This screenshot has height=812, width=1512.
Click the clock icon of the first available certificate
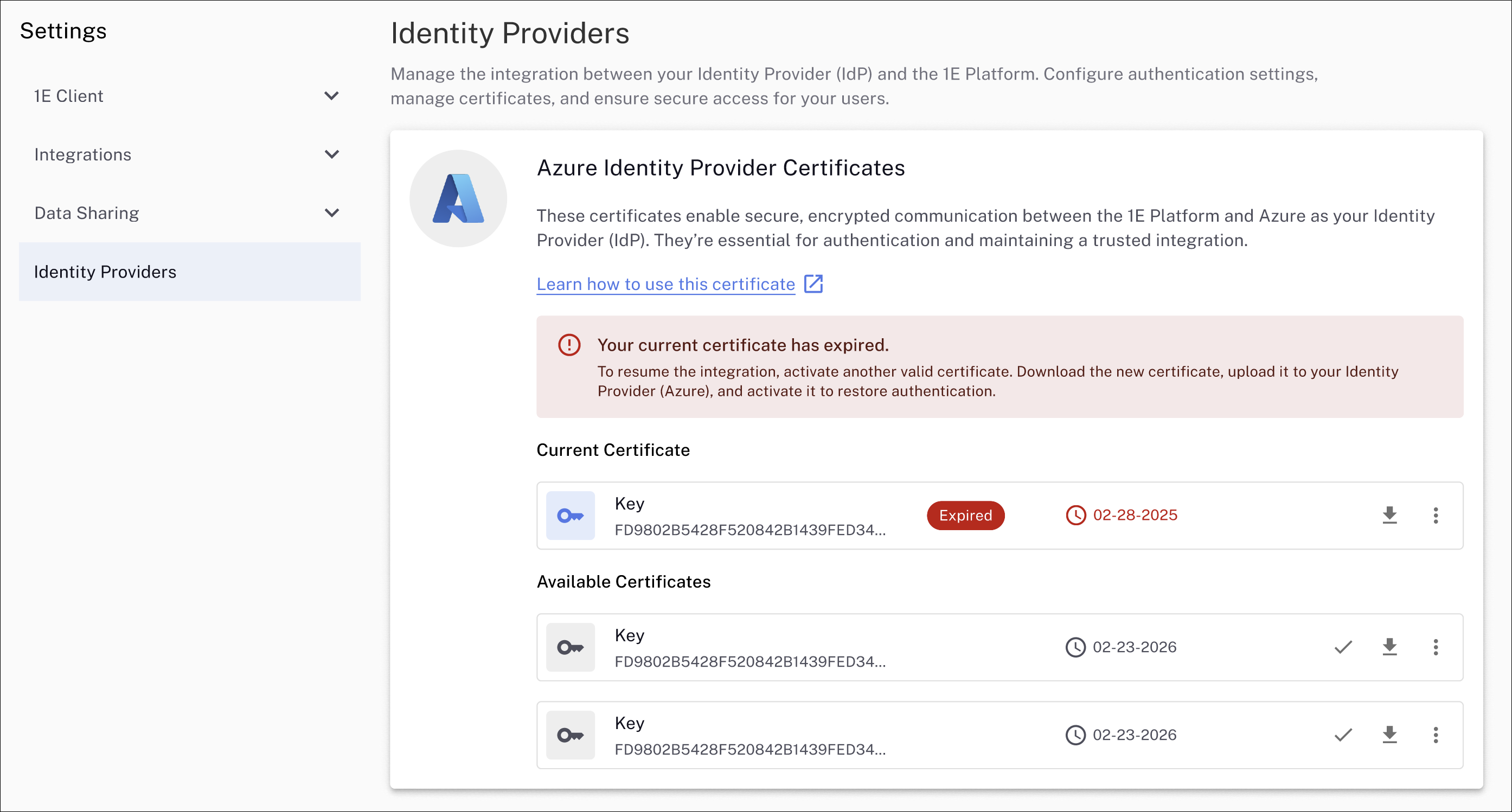(1075, 647)
